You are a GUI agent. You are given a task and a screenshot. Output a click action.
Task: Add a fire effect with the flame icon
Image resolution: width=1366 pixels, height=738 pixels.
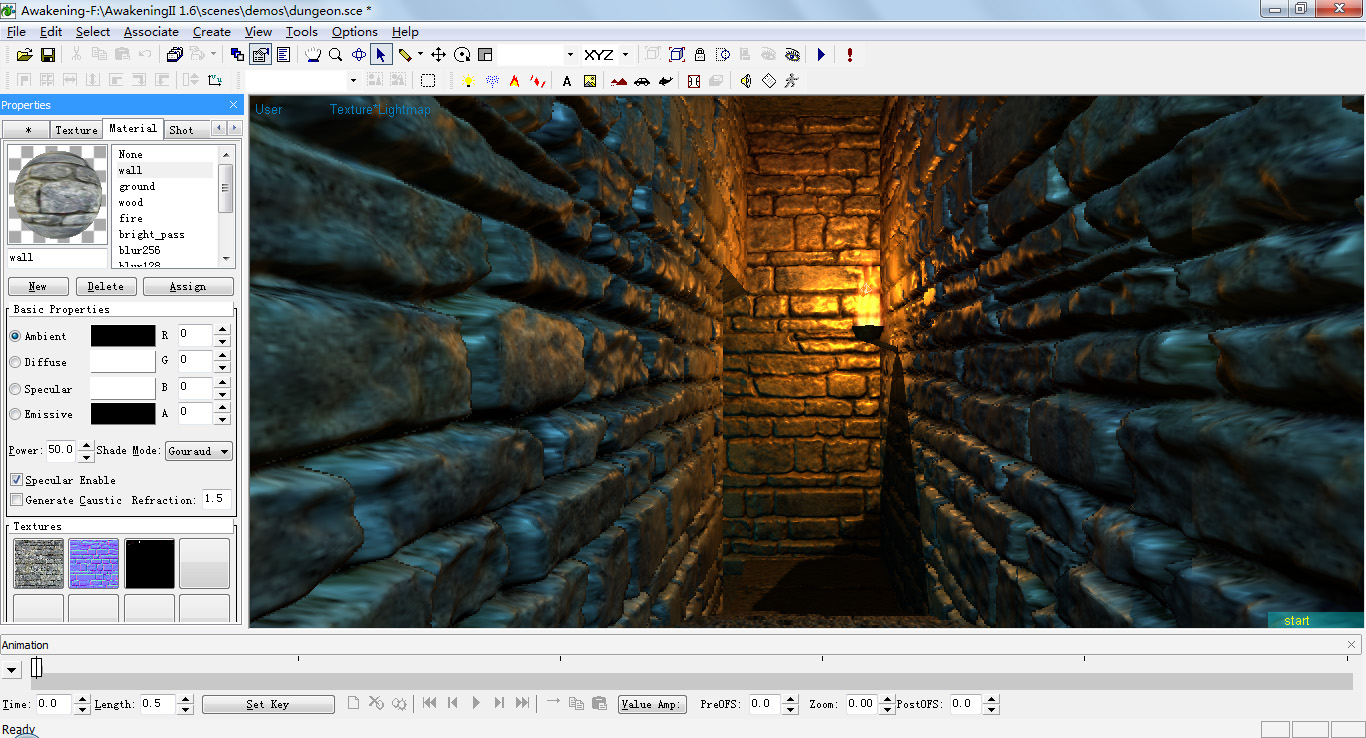click(513, 81)
